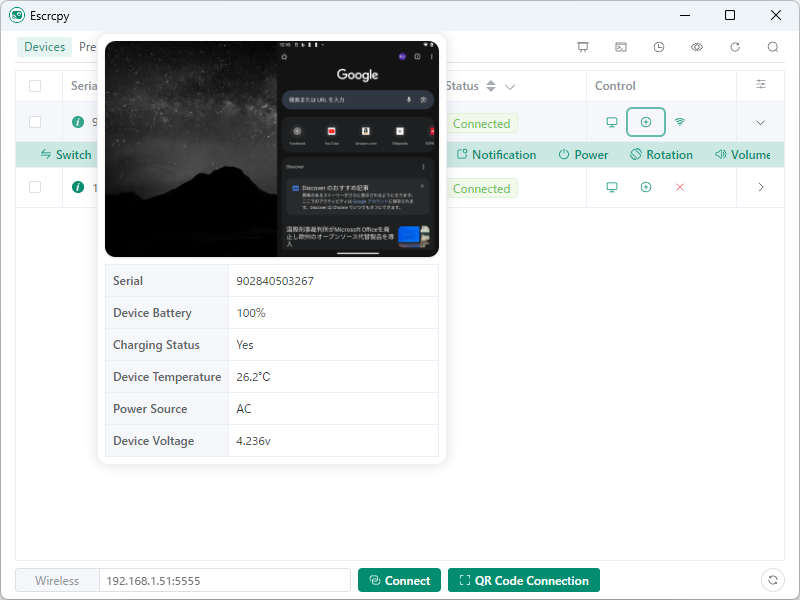Click the Charging Status value Yes

[x=244, y=345]
